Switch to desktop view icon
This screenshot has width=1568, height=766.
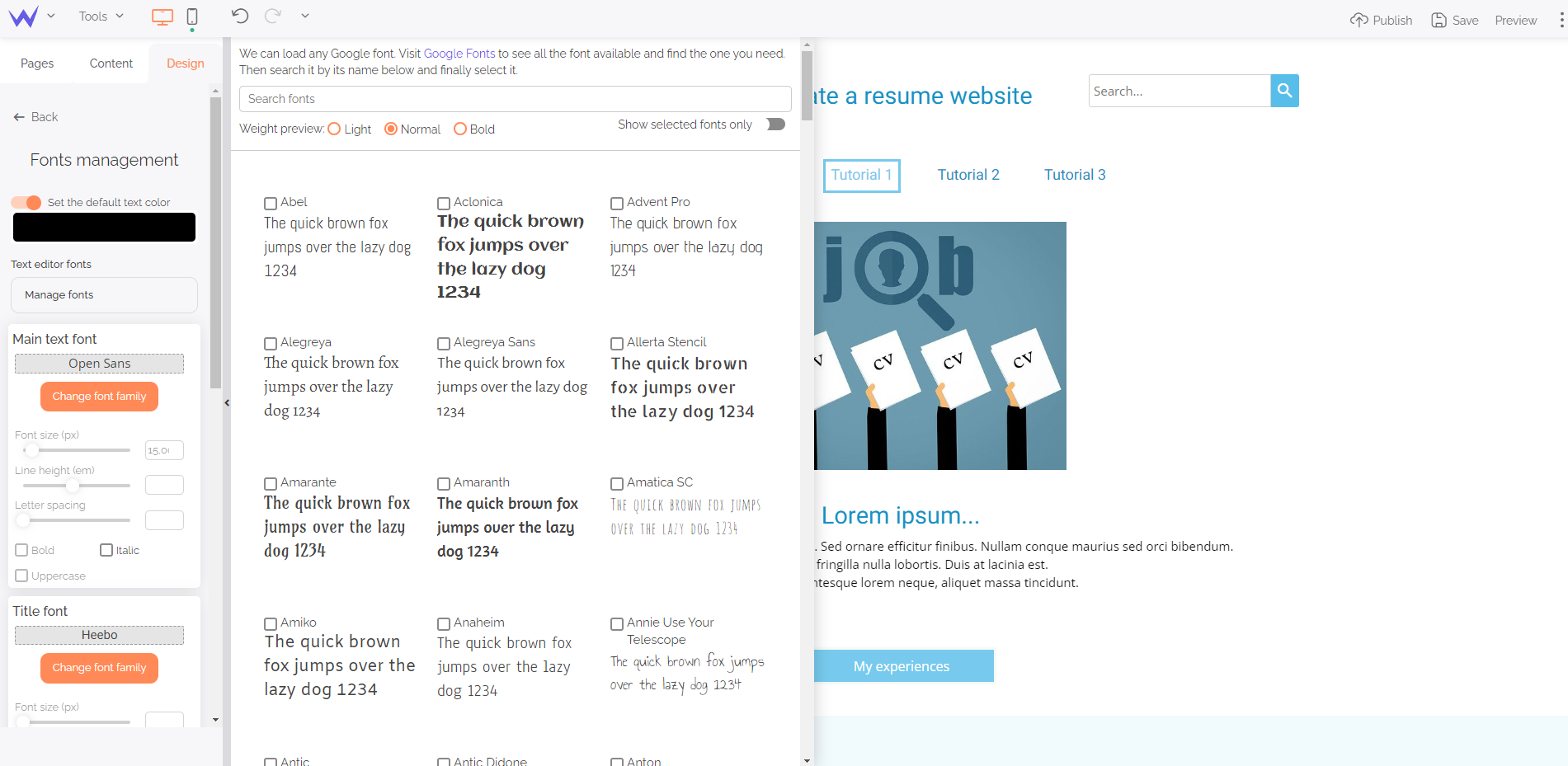click(x=162, y=16)
